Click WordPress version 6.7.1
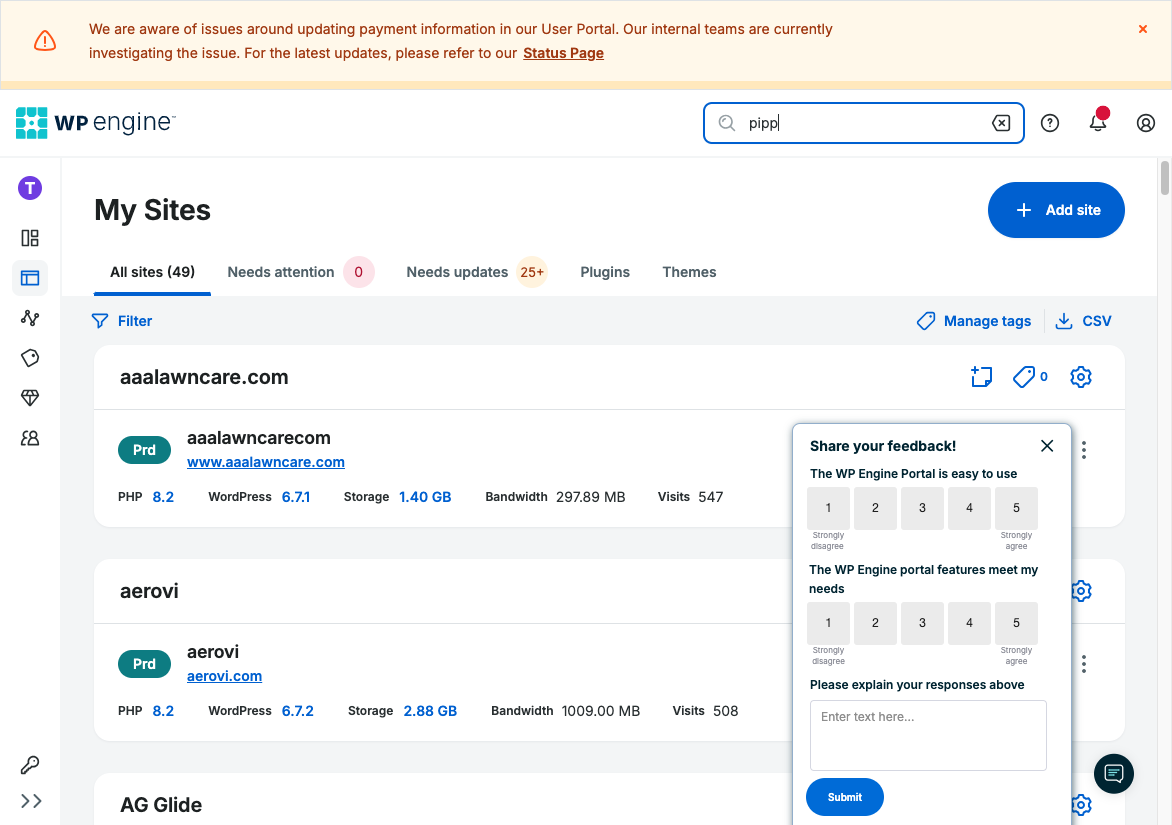 click(296, 497)
